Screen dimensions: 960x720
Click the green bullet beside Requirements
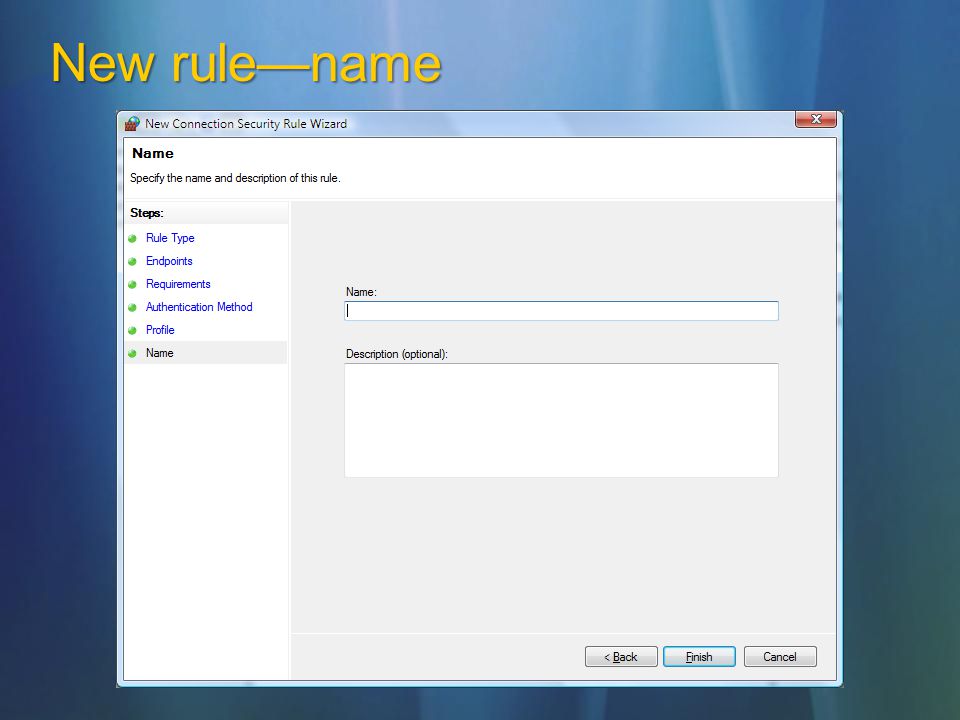coord(132,285)
